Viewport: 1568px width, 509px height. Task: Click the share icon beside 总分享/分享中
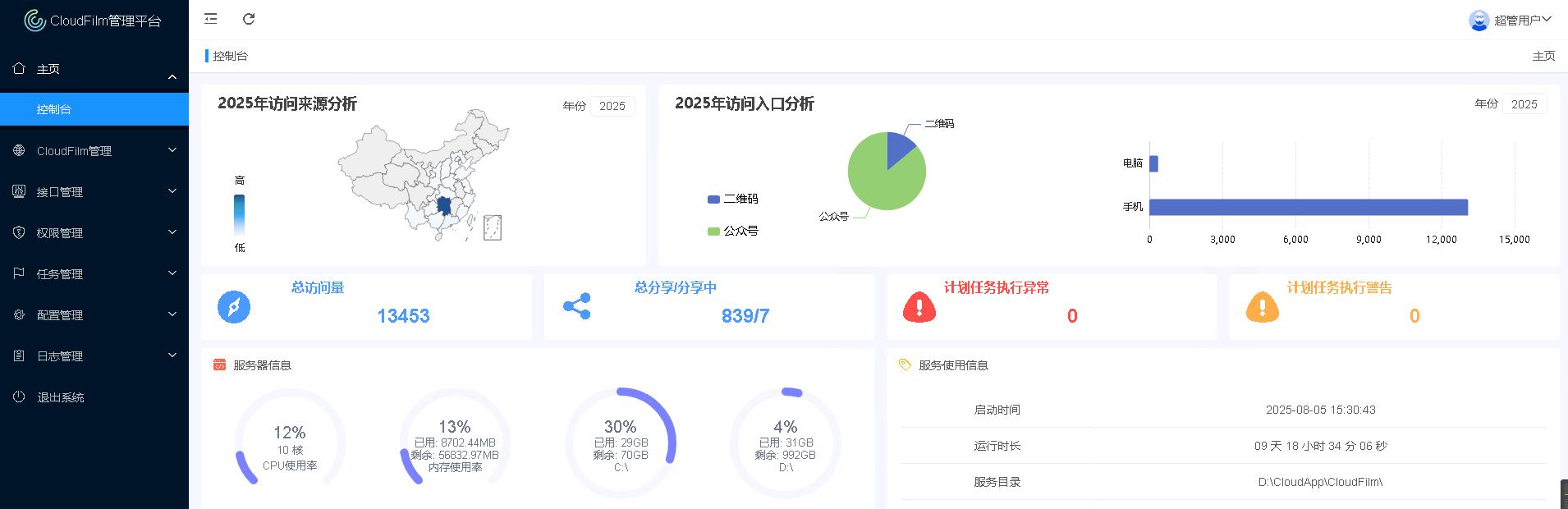click(x=577, y=306)
